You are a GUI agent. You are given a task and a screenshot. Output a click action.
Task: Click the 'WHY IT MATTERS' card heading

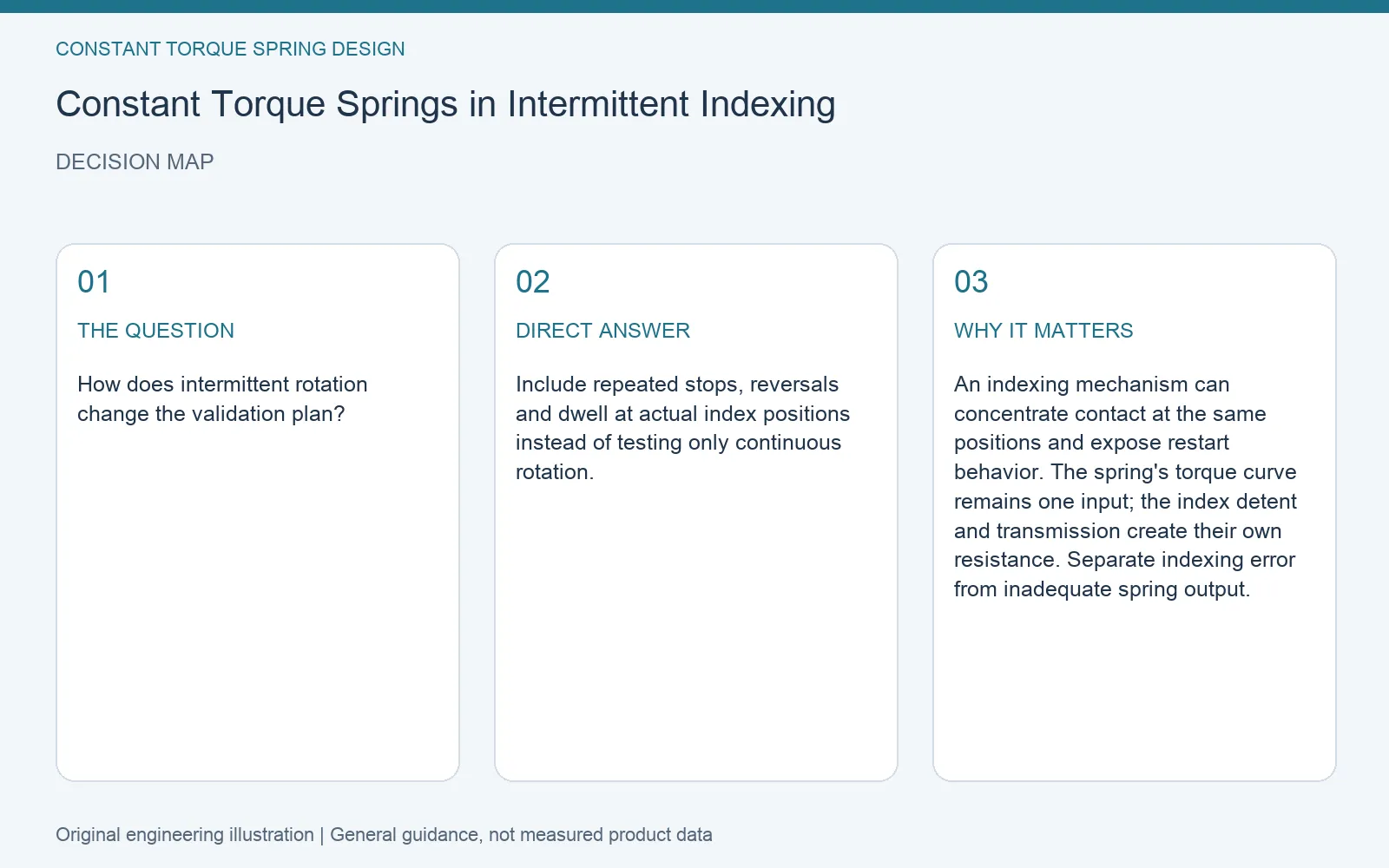click(x=1043, y=331)
